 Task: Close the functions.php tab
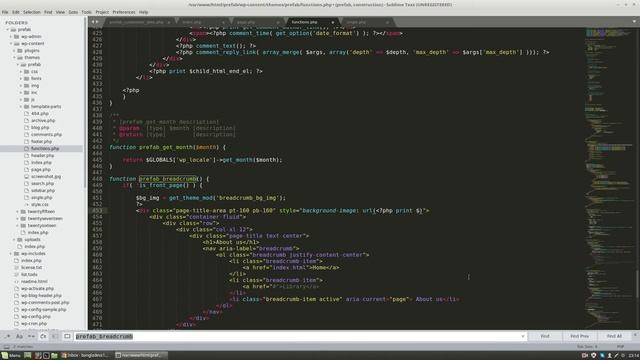point(333,22)
